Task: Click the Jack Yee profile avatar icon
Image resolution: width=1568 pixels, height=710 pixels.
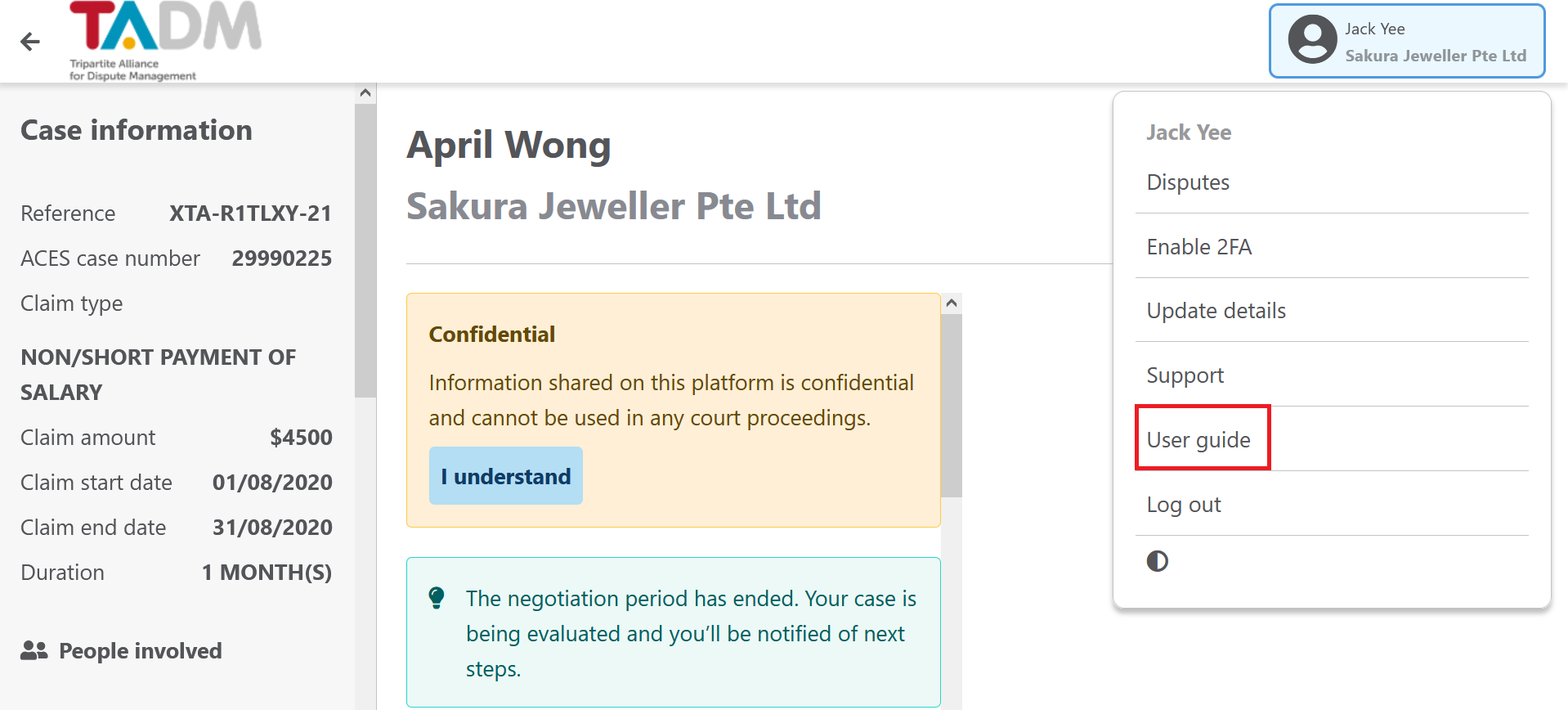Action: click(1312, 39)
